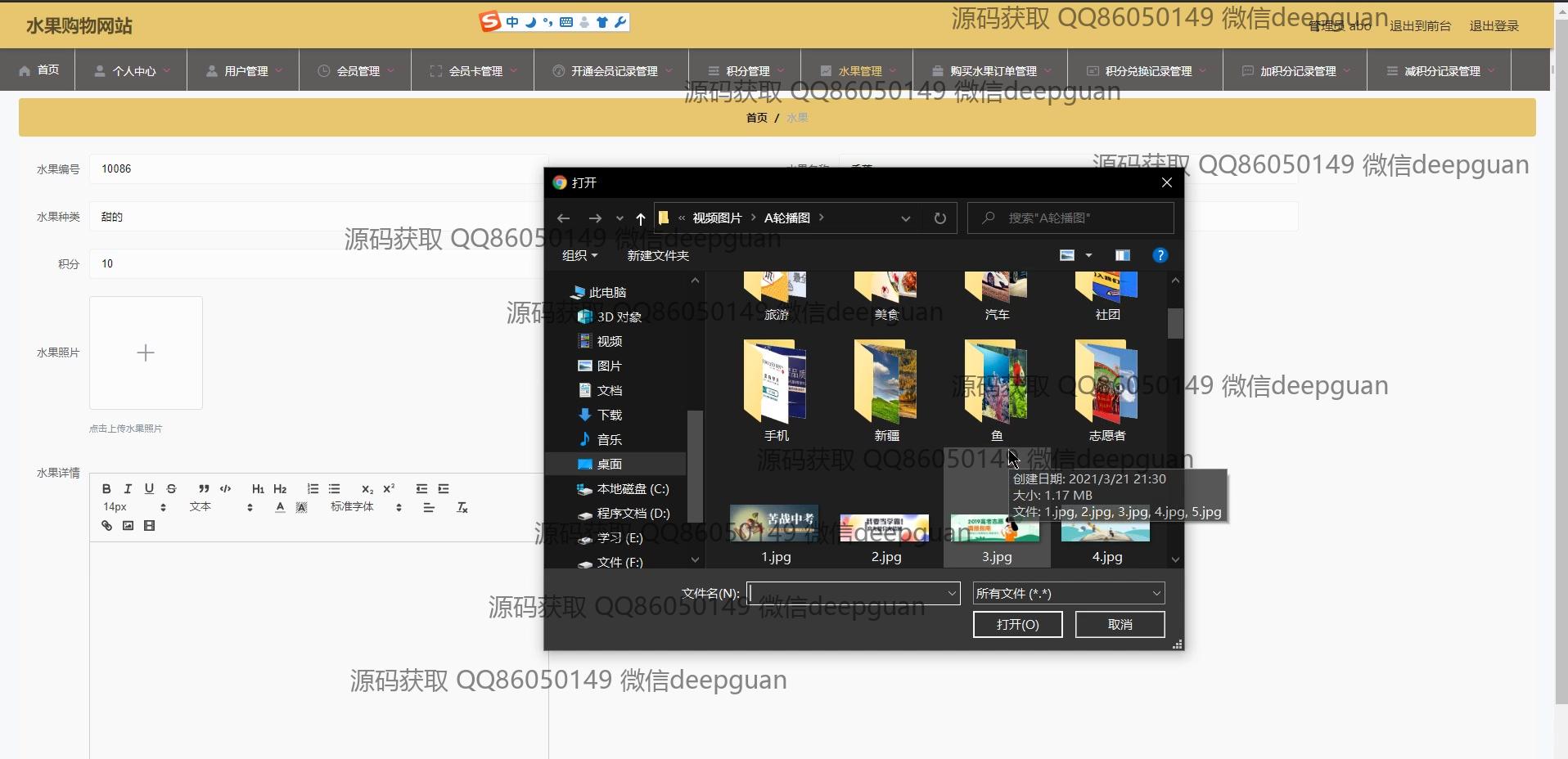Click the 取消 button in the dialog
Image resolution: width=1568 pixels, height=759 pixels.
point(1120,625)
